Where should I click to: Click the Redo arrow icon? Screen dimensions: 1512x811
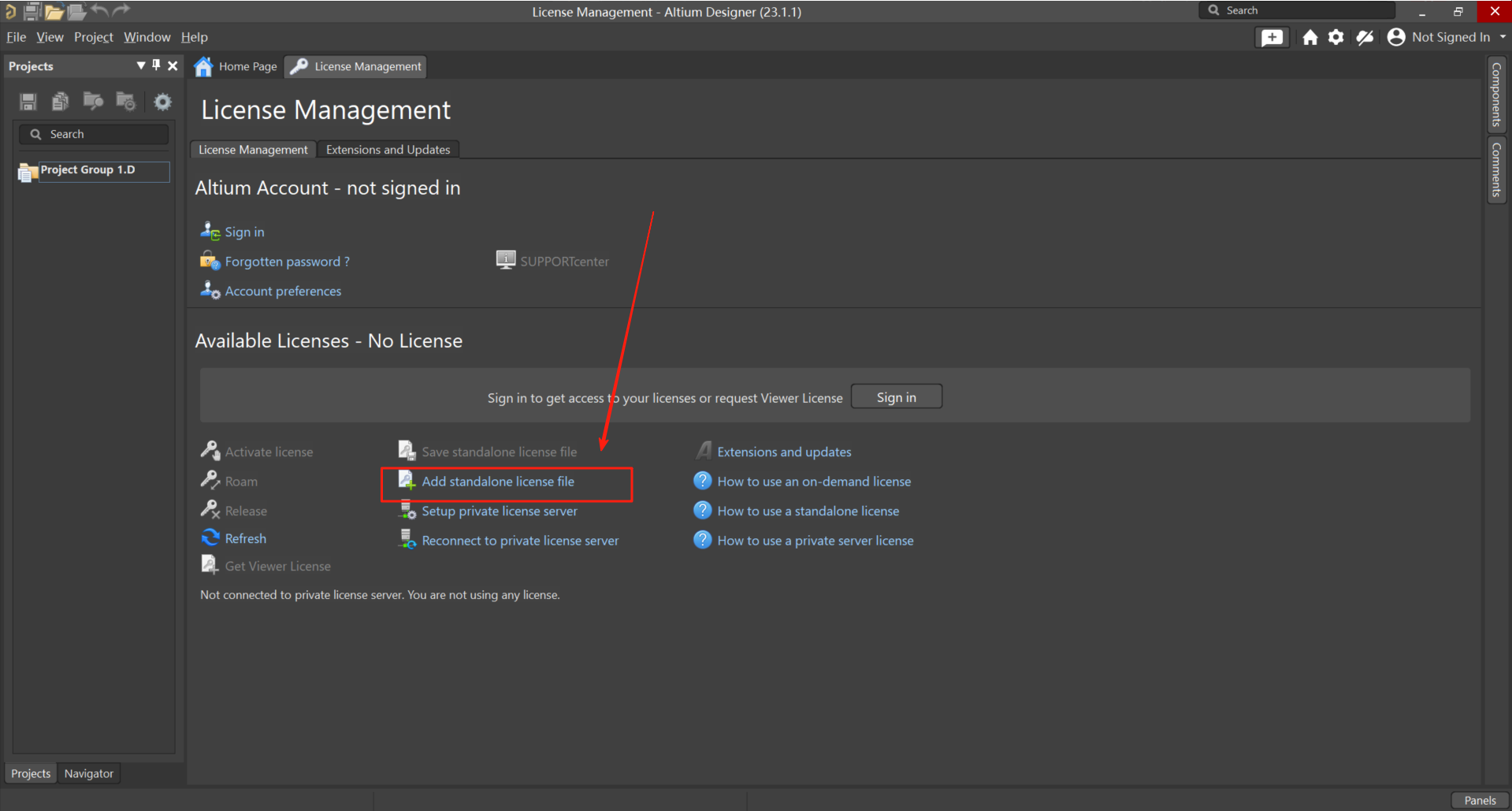coord(121,10)
